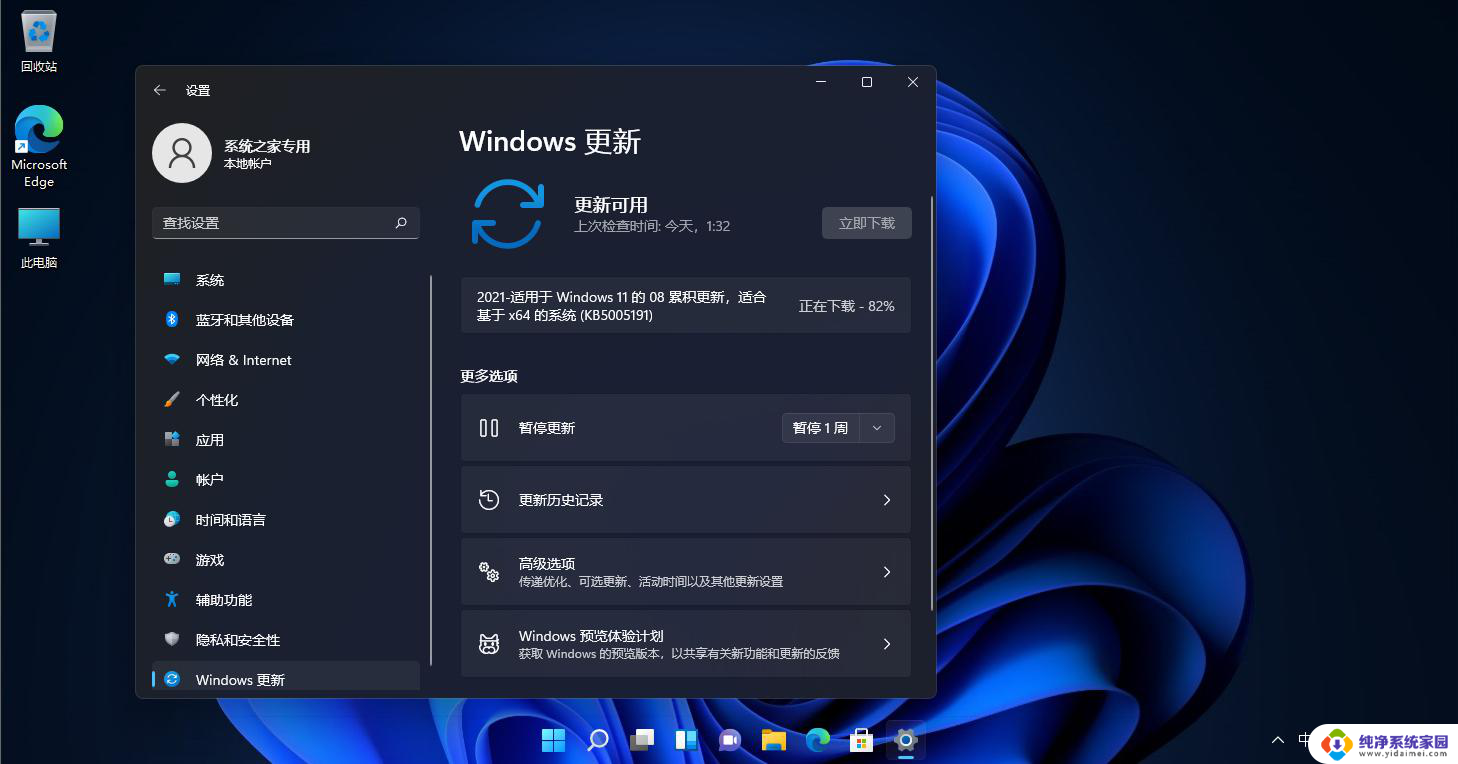
Task: Expand the 暂停 1 周 dropdown arrow
Action: click(877, 428)
